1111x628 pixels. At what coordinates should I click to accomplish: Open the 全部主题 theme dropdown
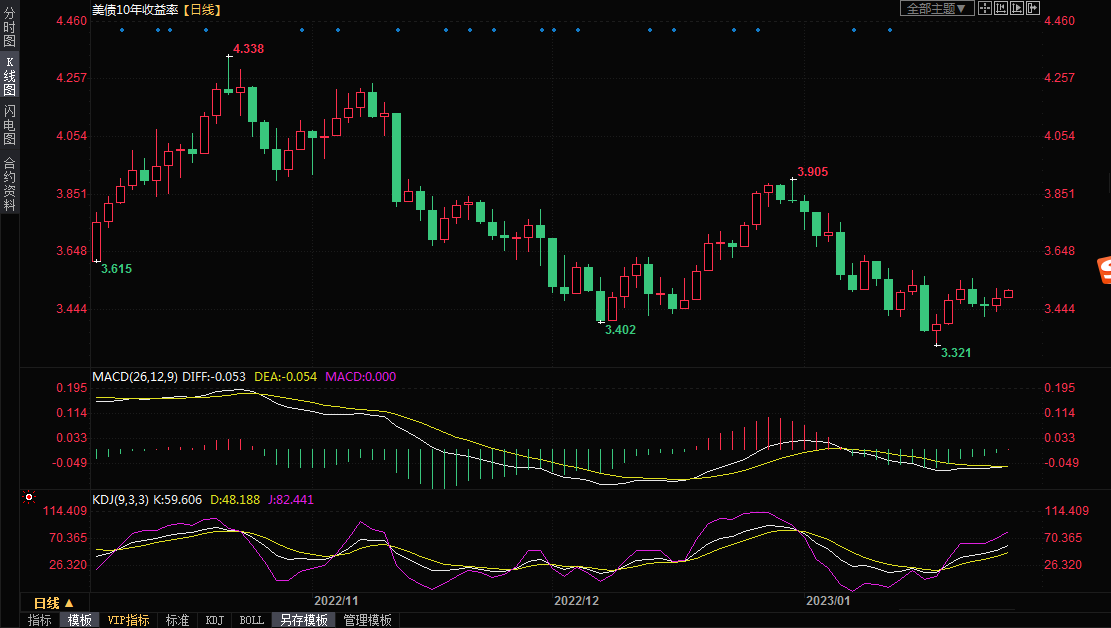937,8
